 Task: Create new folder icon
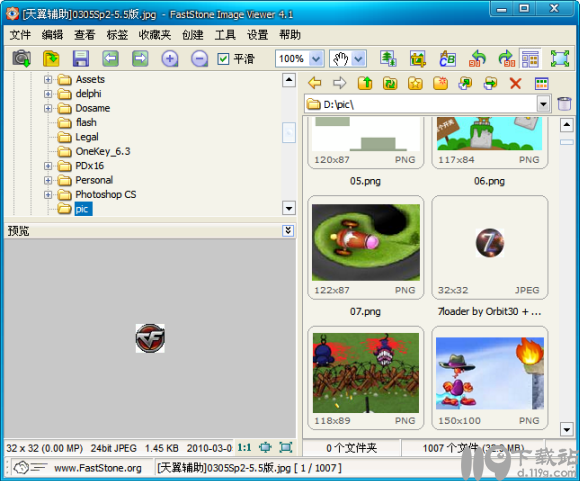(x=440, y=83)
